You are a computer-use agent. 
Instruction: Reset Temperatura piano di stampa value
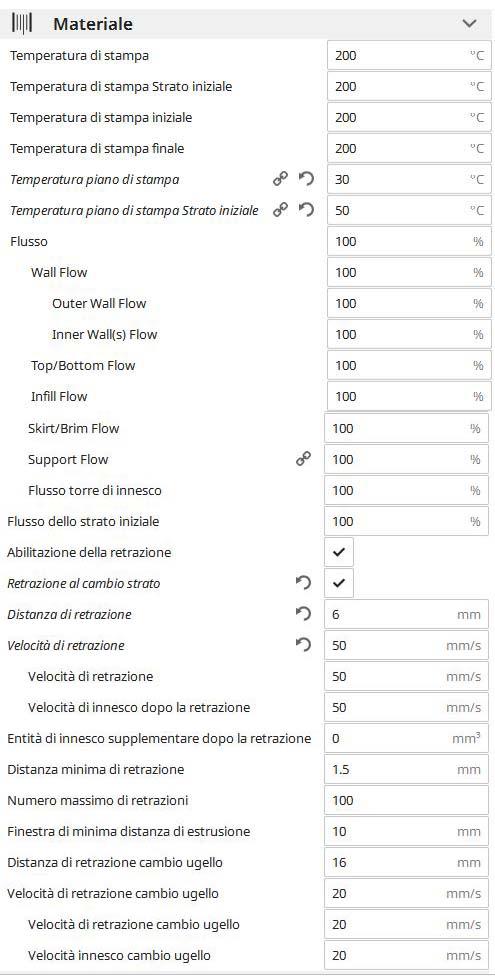(306, 179)
